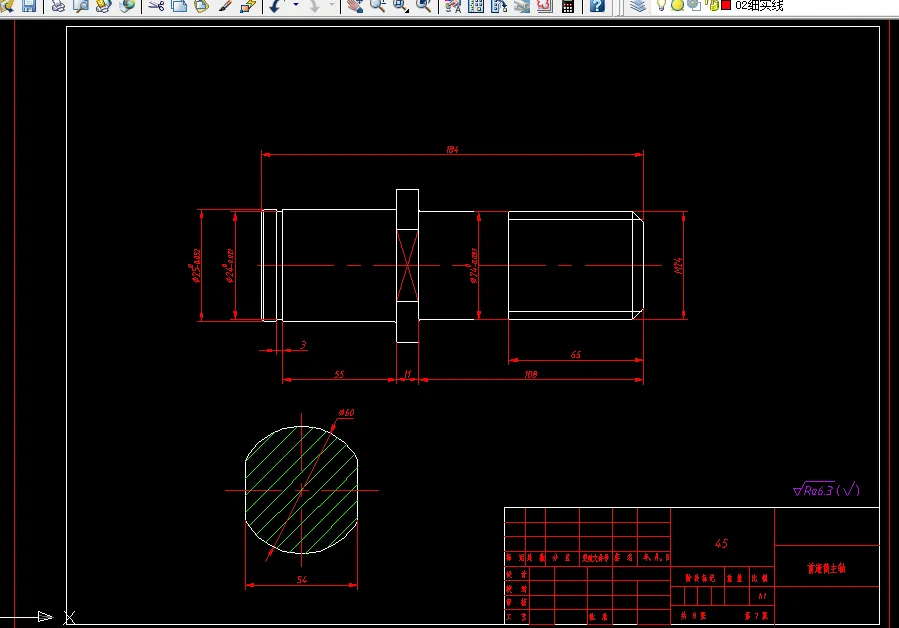
Task: Select the 54 section width dimension
Action: click(x=302, y=580)
